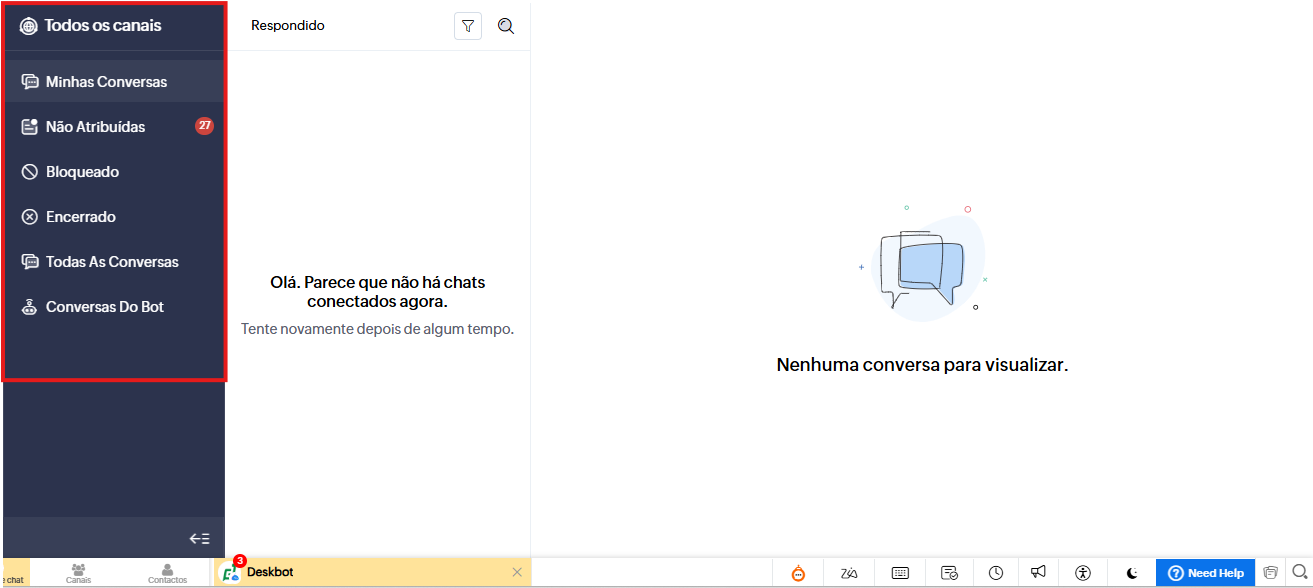Image resolution: width=1313 pixels, height=588 pixels.
Task: Click the megaphone announcements icon
Action: [x=1039, y=573]
